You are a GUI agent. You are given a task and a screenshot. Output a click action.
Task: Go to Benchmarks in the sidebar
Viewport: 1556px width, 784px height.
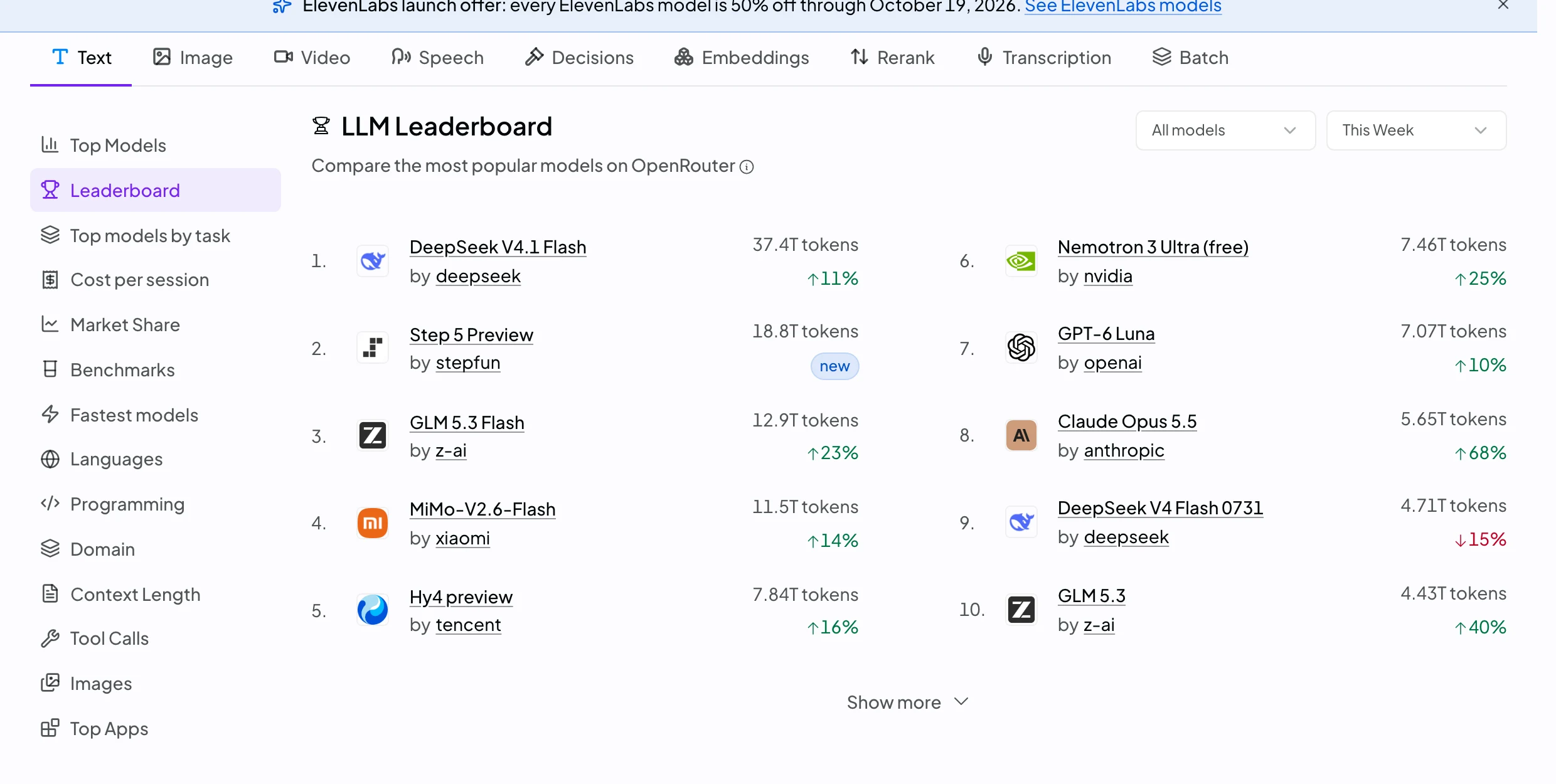click(x=156, y=370)
